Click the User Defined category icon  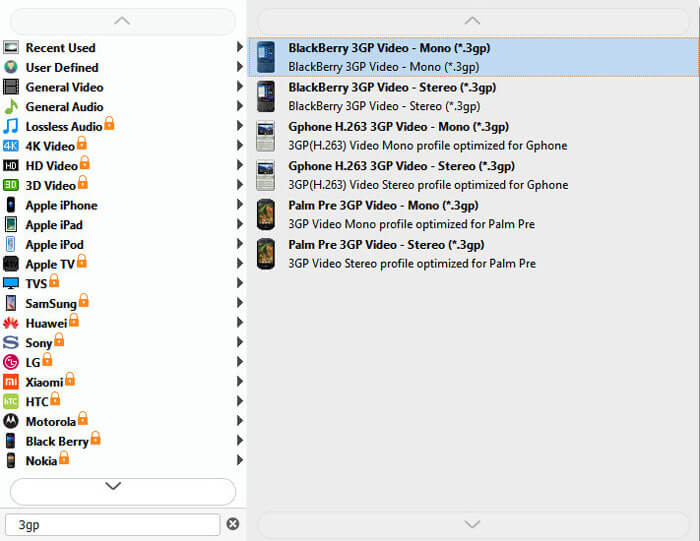click(x=11, y=67)
